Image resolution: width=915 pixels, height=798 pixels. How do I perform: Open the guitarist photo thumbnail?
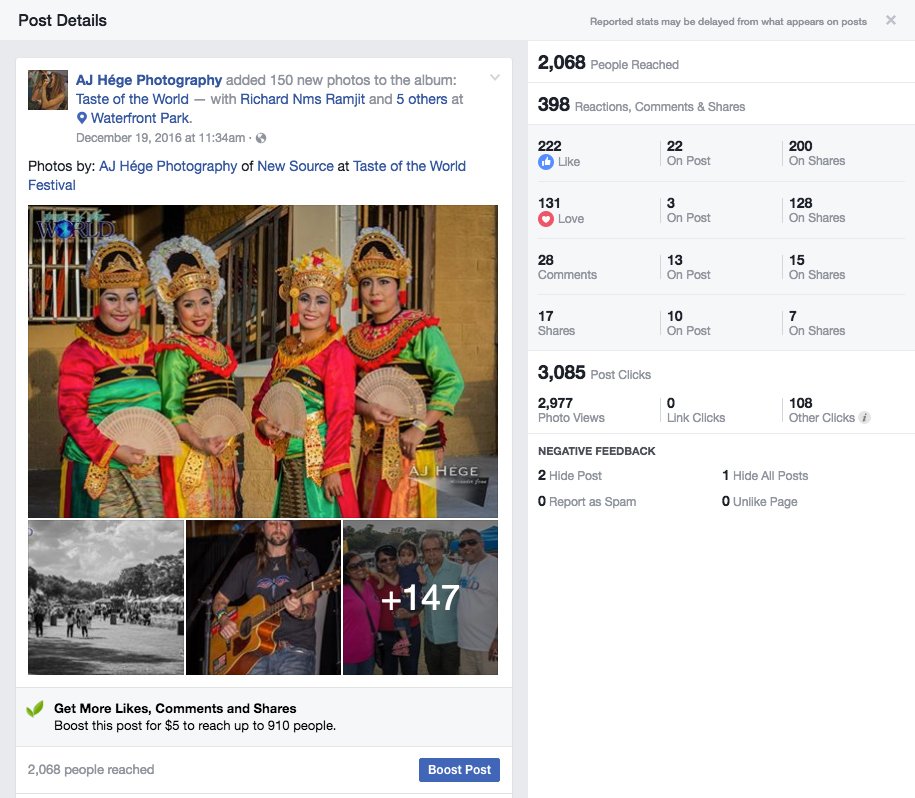coord(263,597)
